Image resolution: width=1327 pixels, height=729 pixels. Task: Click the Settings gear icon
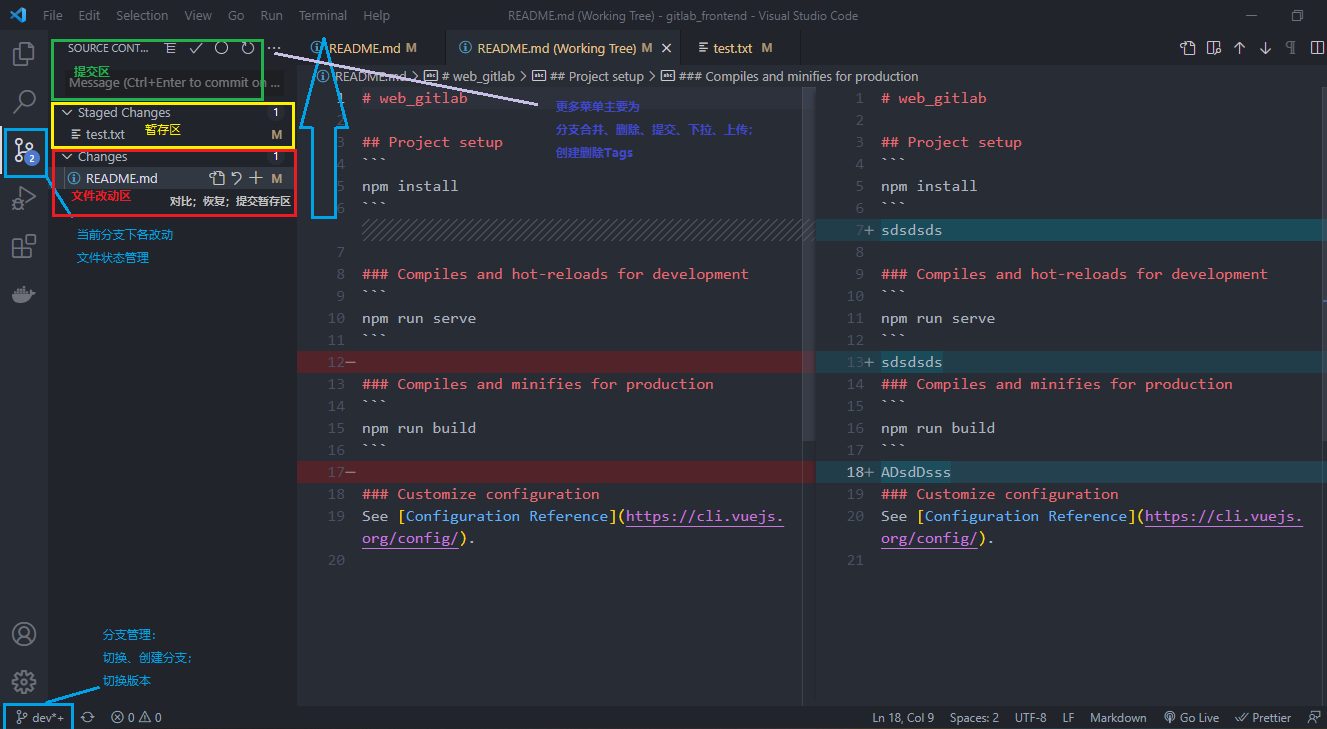(x=24, y=682)
